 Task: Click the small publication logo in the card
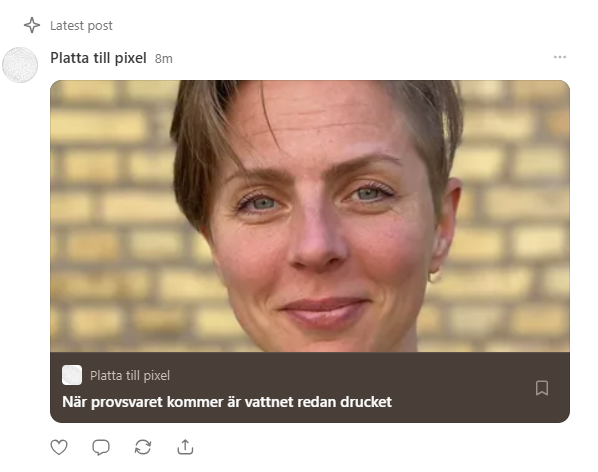pos(72,375)
